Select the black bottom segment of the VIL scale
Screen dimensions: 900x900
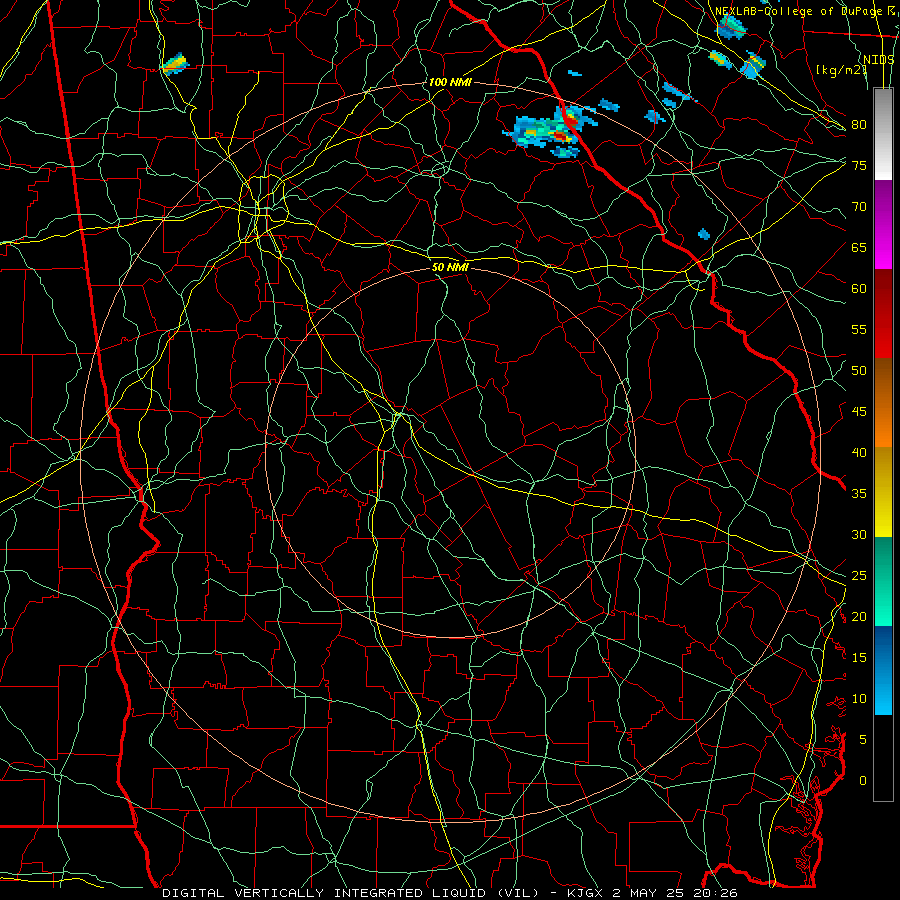click(x=883, y=758)
